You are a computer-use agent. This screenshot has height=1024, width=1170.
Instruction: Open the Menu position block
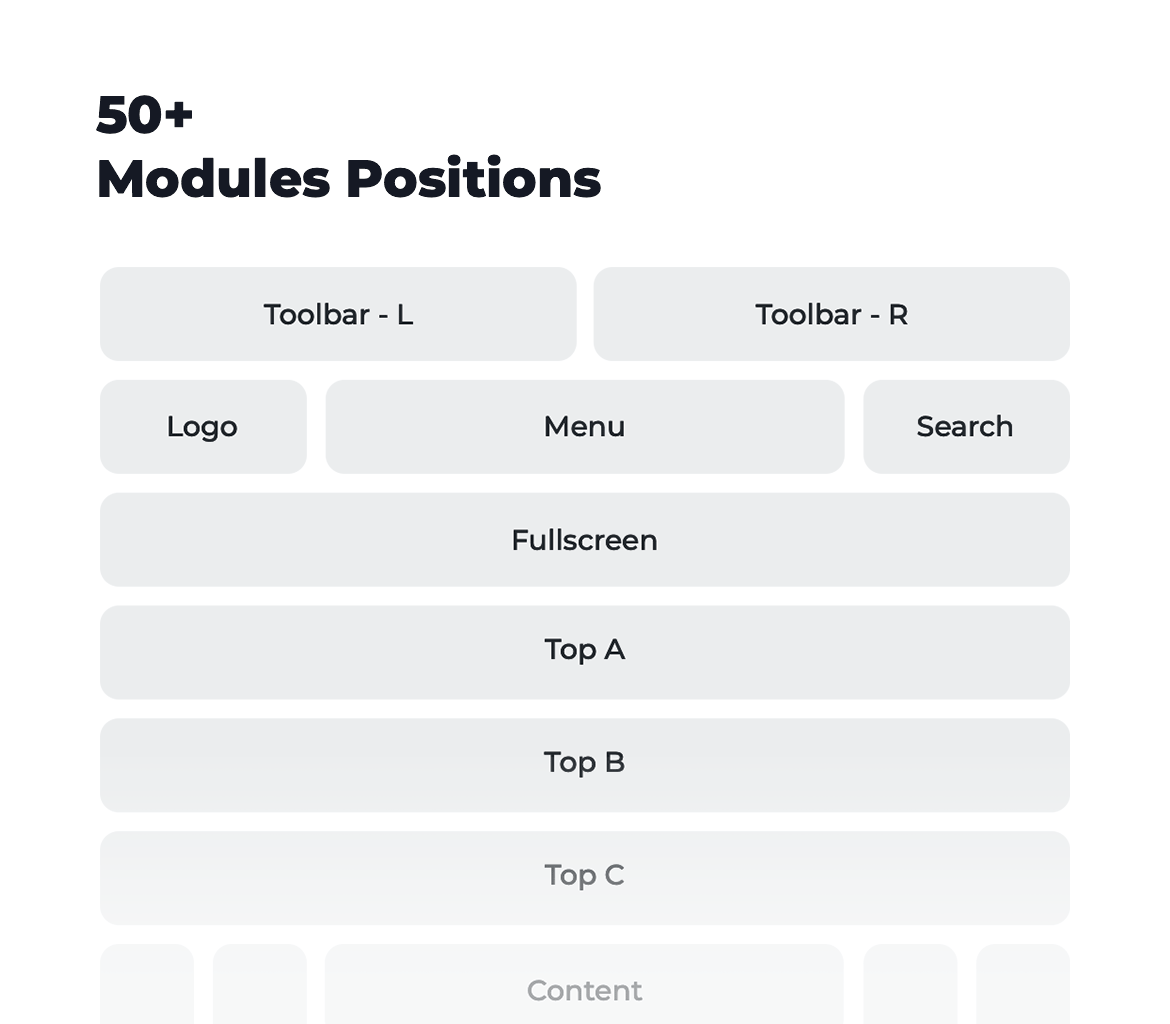pyautogui.click(x=585, y=427)
